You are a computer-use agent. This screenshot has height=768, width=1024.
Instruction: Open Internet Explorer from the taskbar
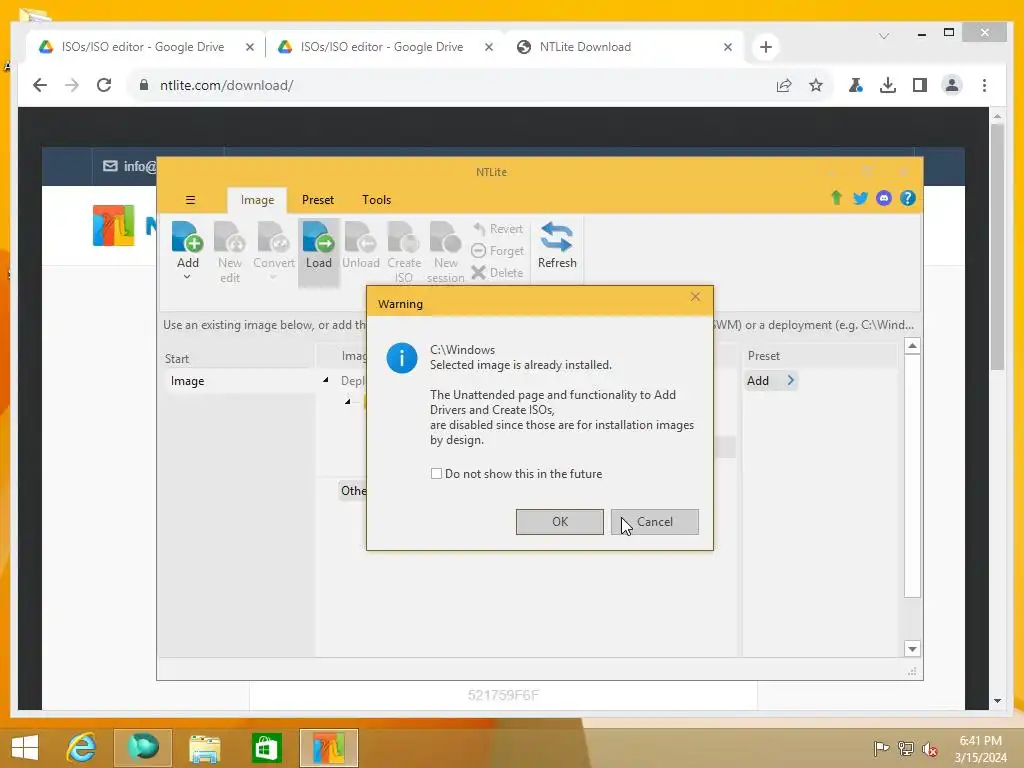click(82, 747)
